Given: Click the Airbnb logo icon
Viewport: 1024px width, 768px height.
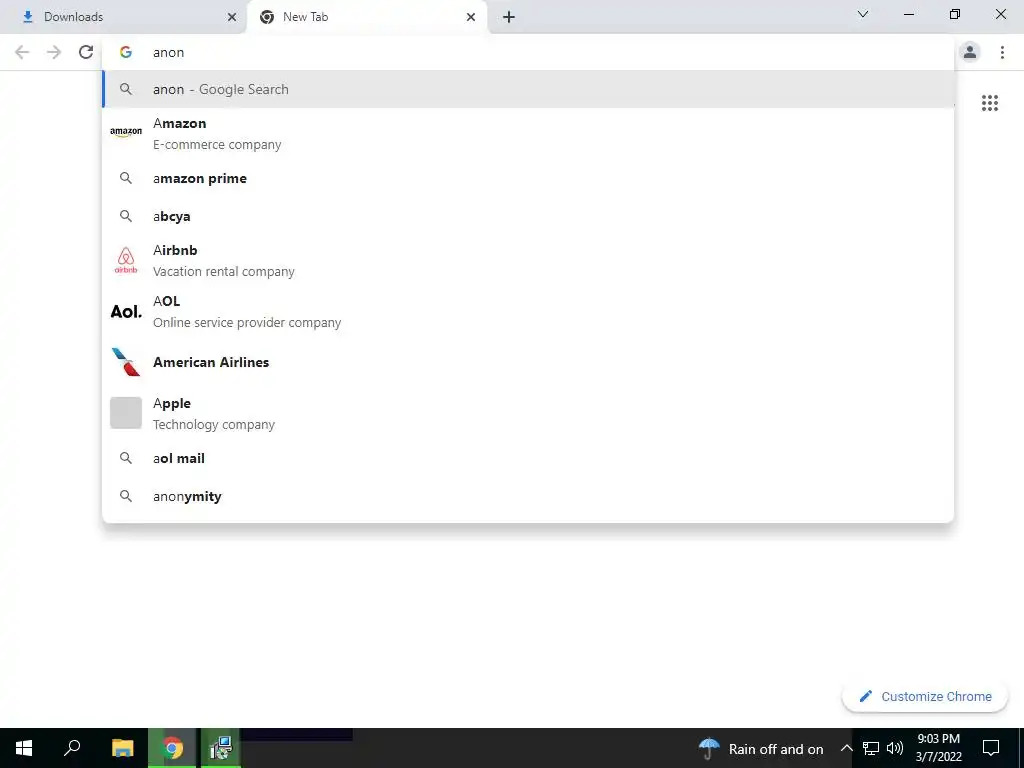Looking at the screenshot, I should tap(126, 260).
